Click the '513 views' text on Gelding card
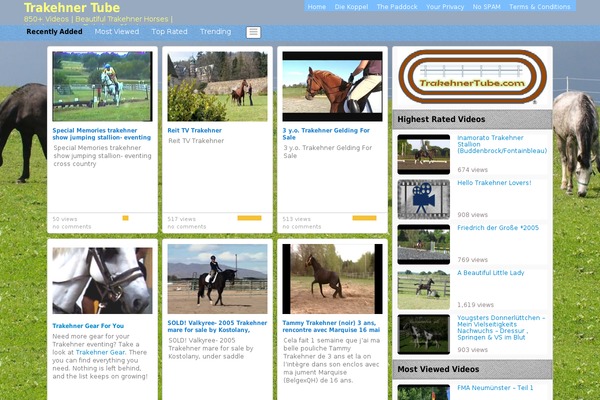600x400 pixels. click(x=297, y=219)
